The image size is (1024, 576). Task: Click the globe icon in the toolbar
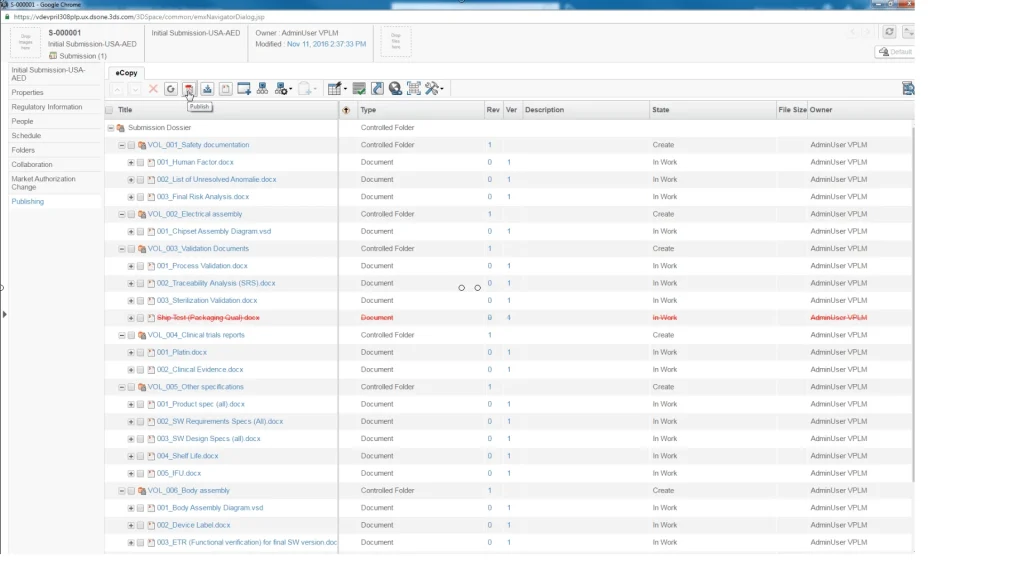[x=395, y=89]
